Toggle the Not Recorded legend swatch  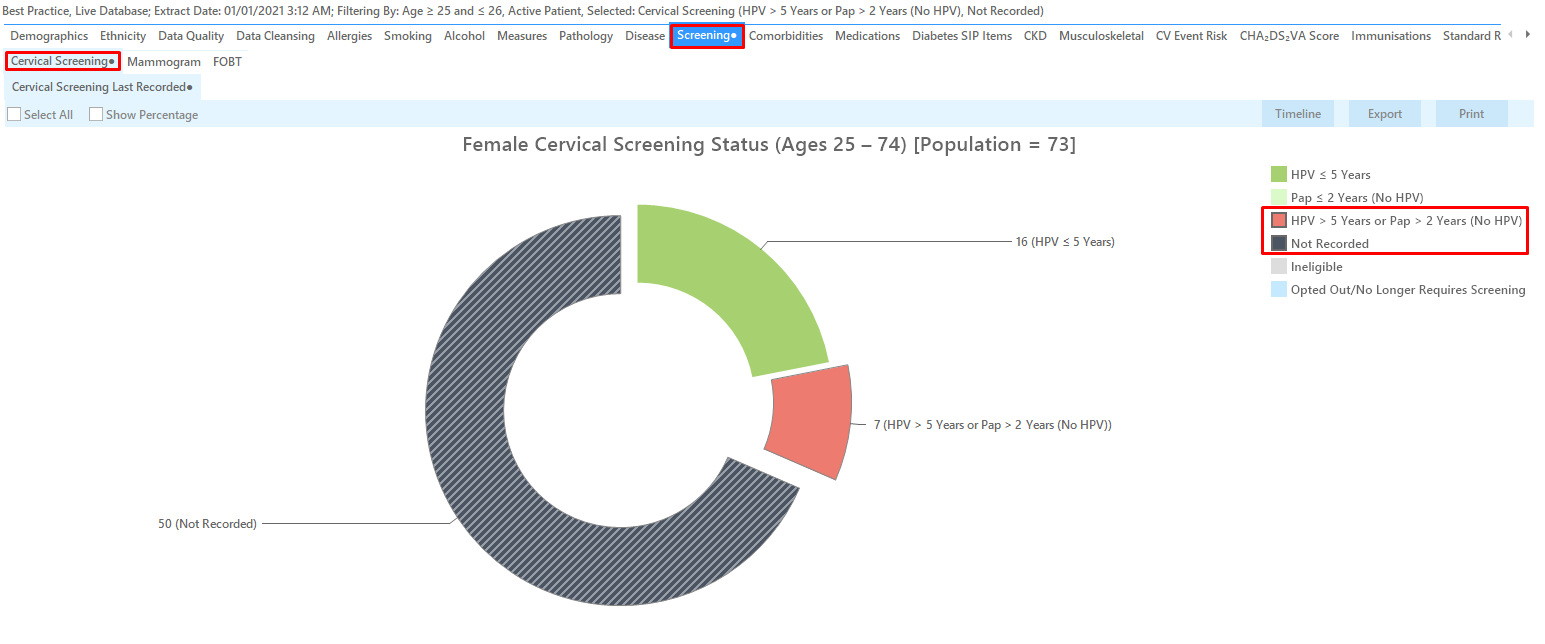click(1279, 243)
